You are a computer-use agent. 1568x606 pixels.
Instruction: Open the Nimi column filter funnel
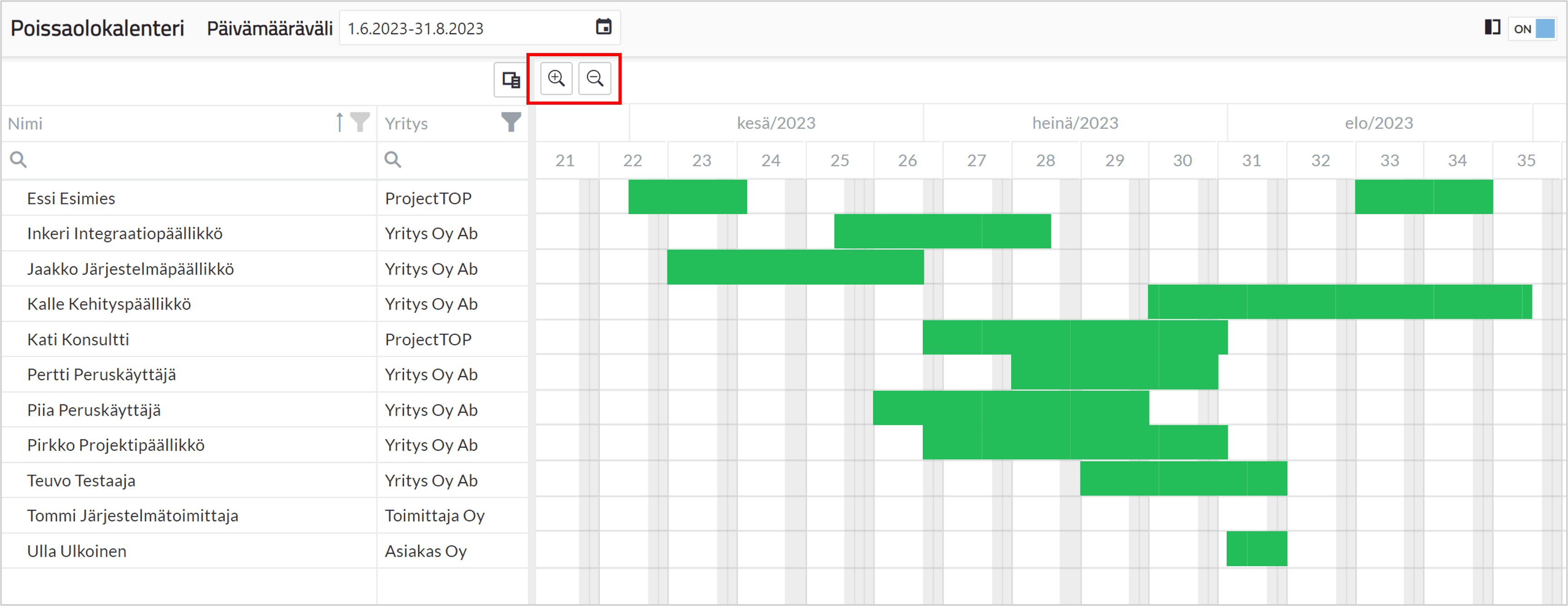(360, 122)
